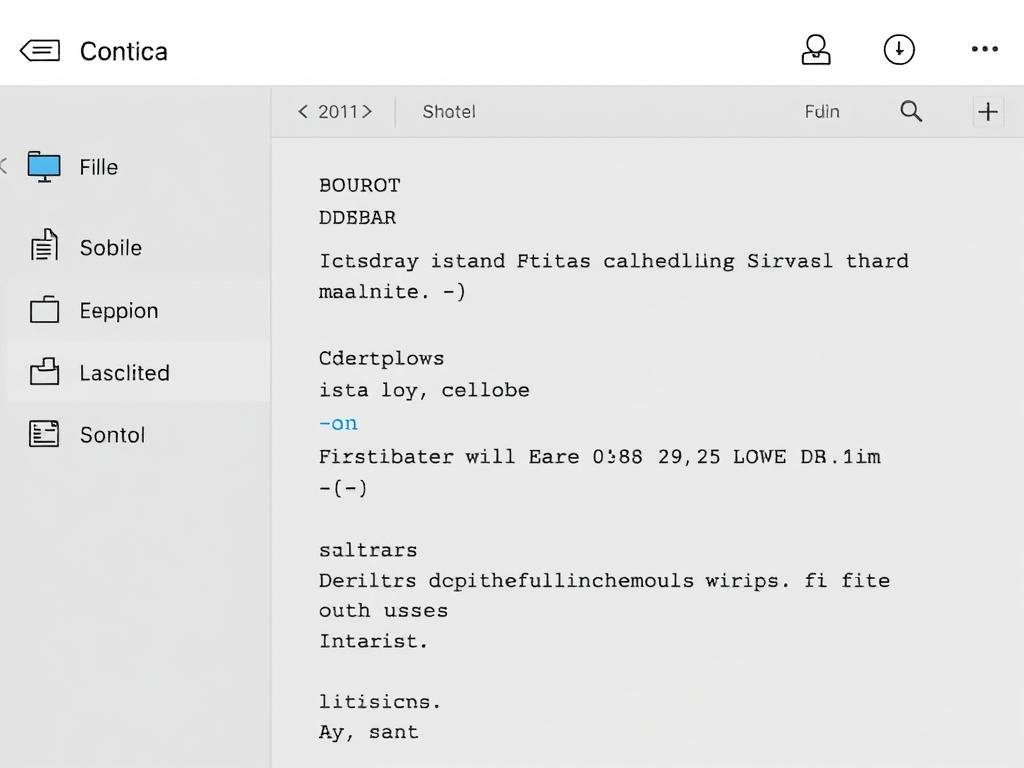Click the blue -on link
Image resolution: width=1024 pixels, height=768 pixels.
click(338, 423)
